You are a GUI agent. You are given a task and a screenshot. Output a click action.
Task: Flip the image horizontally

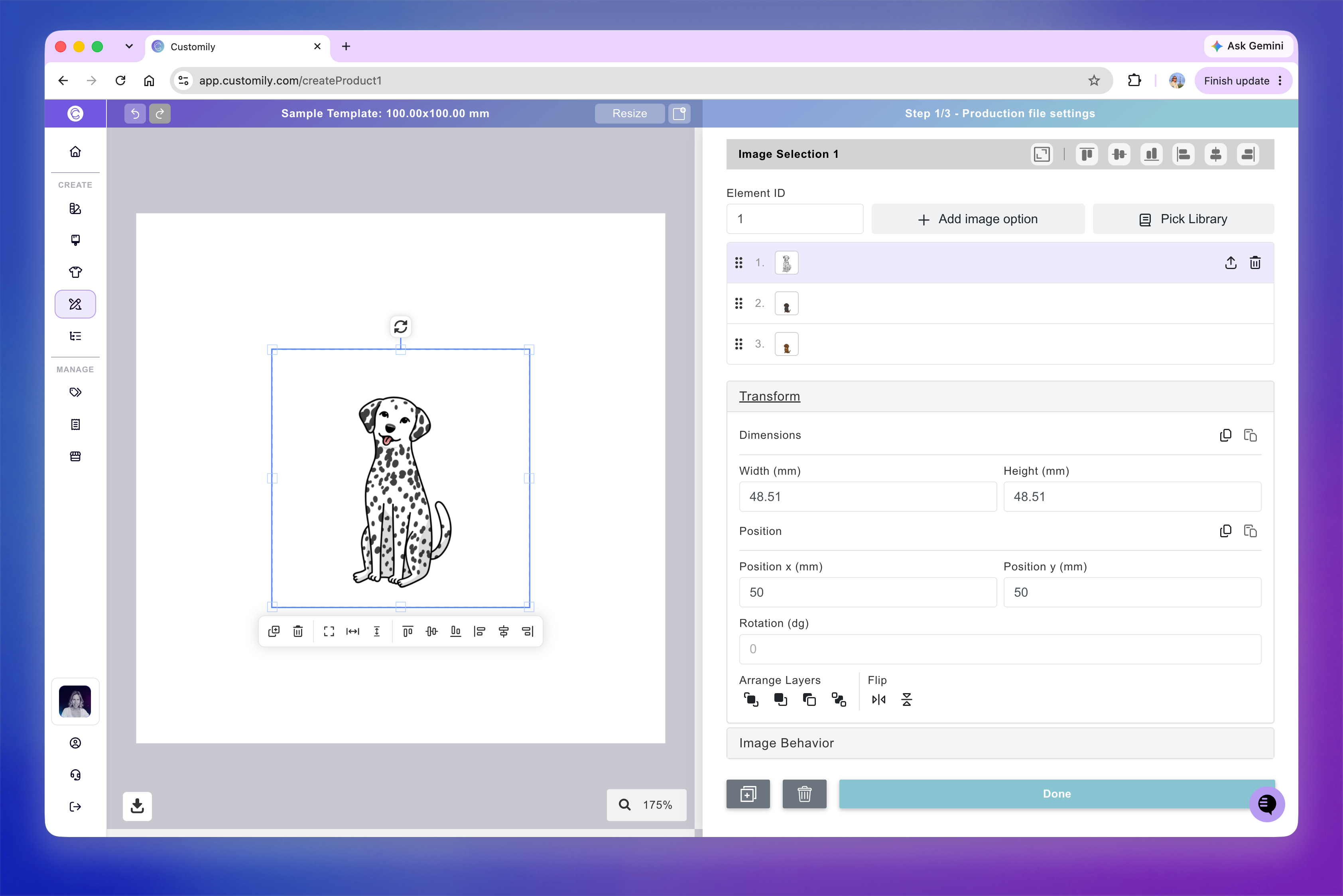pos(879,700)
